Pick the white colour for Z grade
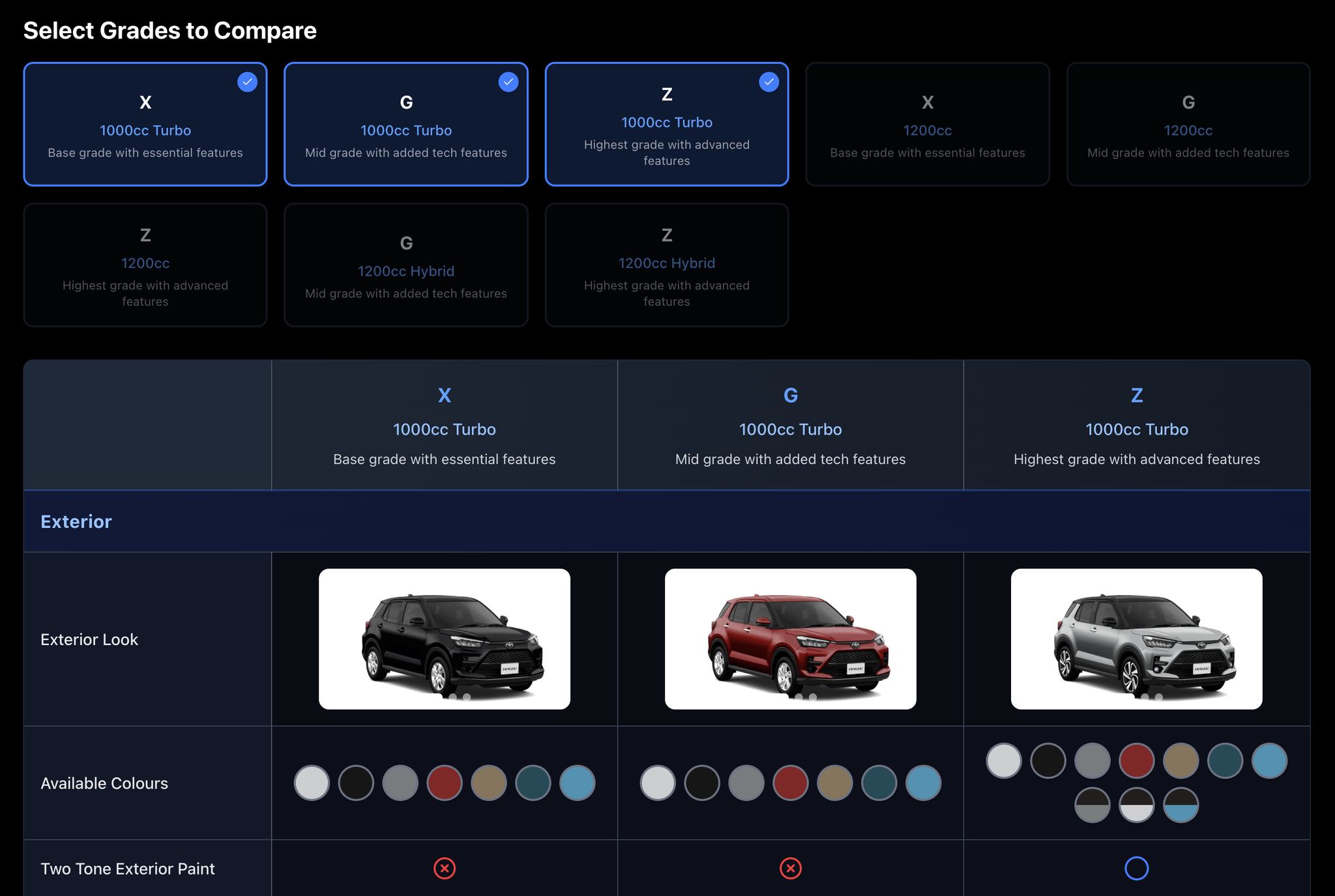This screenshot has height=896, width=1335. click(1004, 760)
